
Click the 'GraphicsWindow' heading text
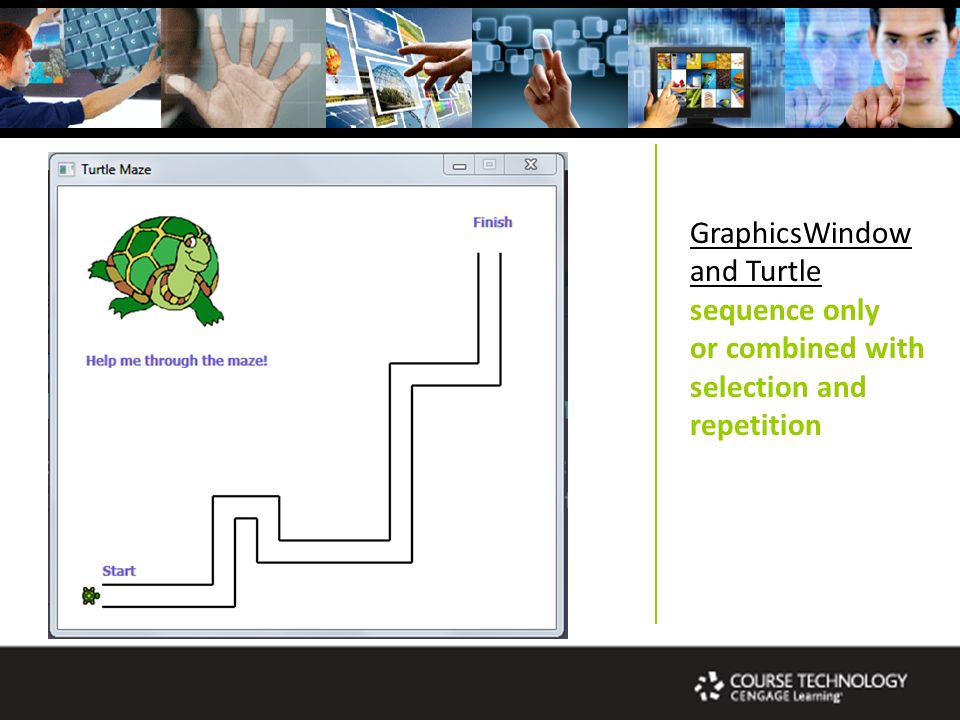click(800, 233)
